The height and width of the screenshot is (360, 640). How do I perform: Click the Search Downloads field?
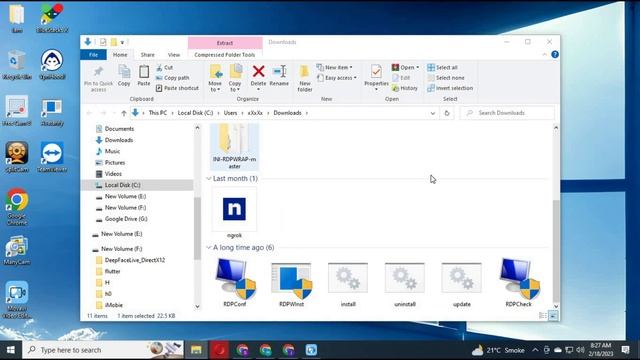[507, 113]
